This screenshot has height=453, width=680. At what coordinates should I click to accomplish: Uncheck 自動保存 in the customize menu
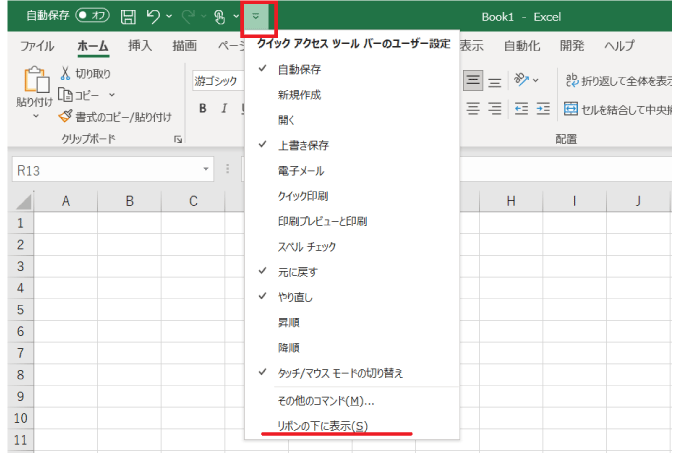tap(352, 69)
